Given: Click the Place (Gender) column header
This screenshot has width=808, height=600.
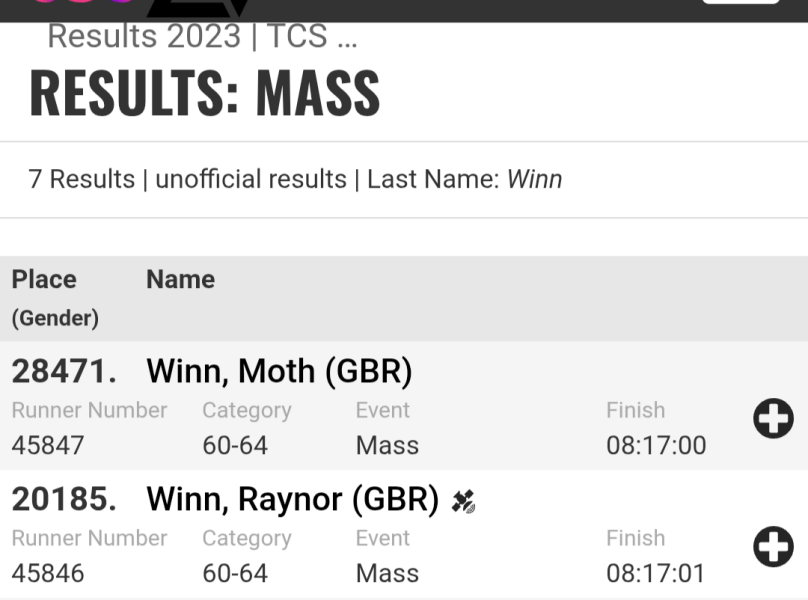Looking at the screenshot, I should pos(55,297).
